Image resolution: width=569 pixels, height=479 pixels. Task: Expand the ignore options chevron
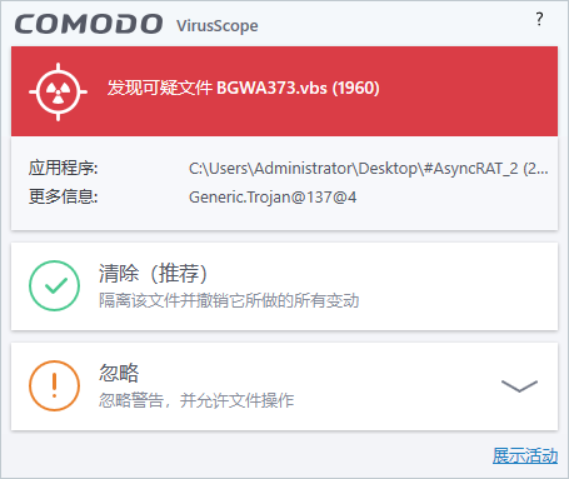tap(519, 386)
